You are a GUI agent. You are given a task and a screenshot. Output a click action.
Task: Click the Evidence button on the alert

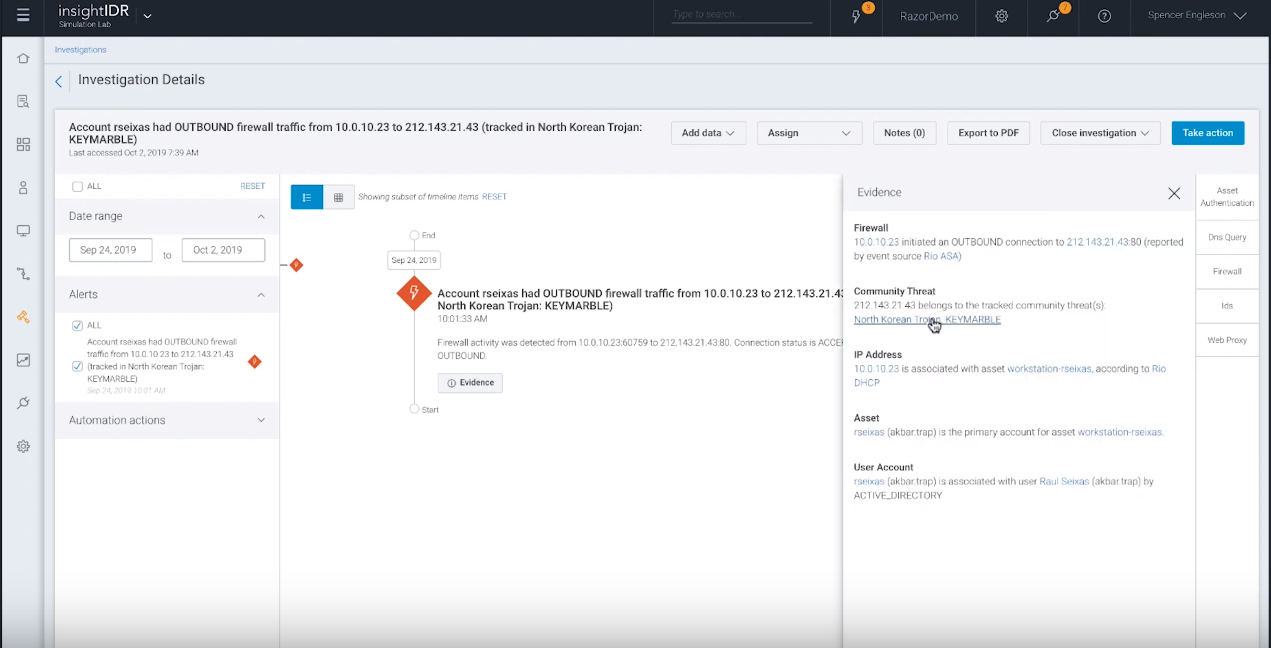tap(470, 383)
